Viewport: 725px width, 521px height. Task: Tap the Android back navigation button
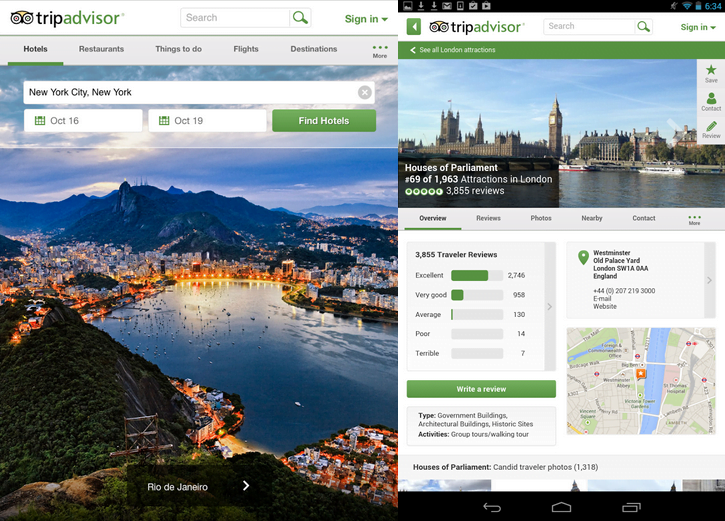[492, 508]
